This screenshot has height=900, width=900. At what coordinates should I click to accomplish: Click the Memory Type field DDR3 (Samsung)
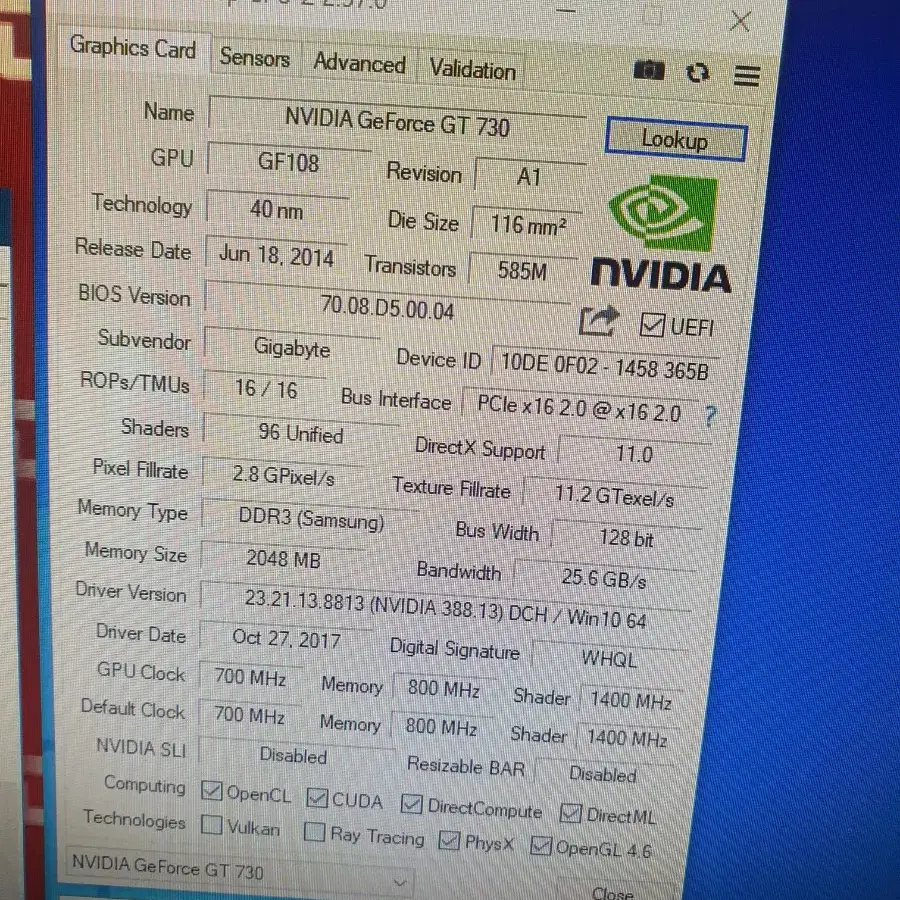(x=311, y=519)
